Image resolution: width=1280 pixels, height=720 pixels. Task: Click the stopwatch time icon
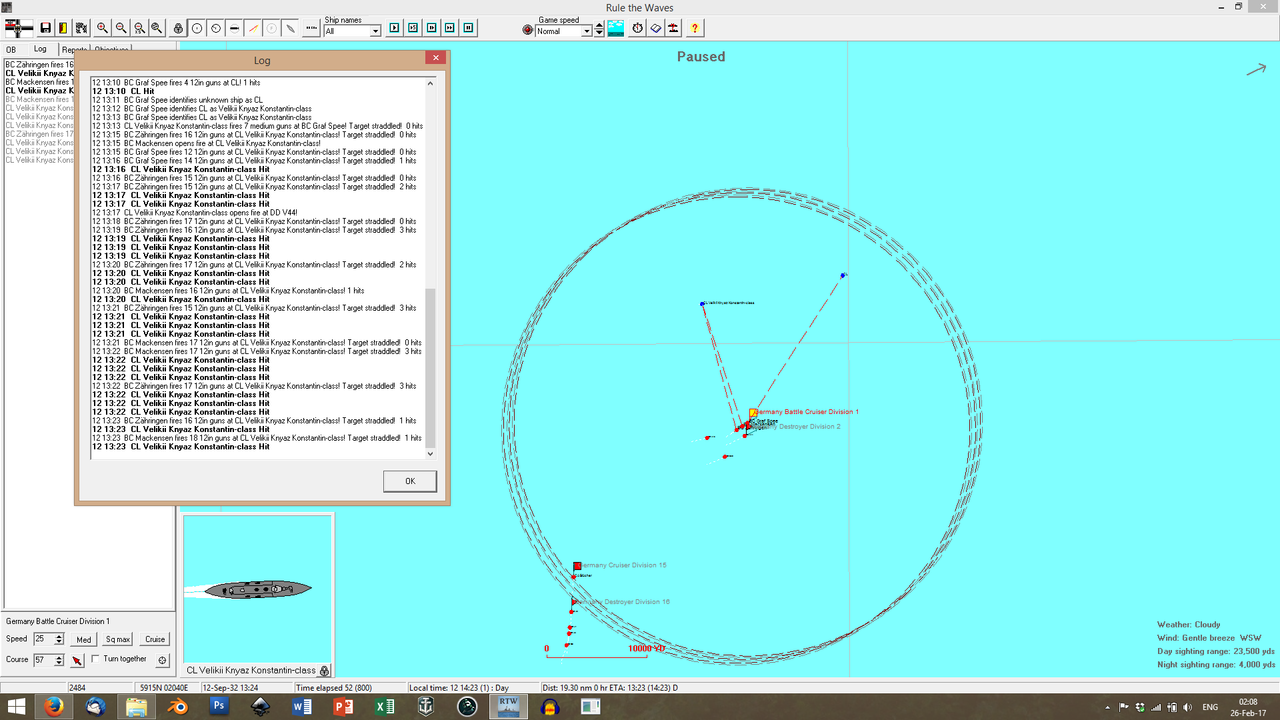point(636,28)
